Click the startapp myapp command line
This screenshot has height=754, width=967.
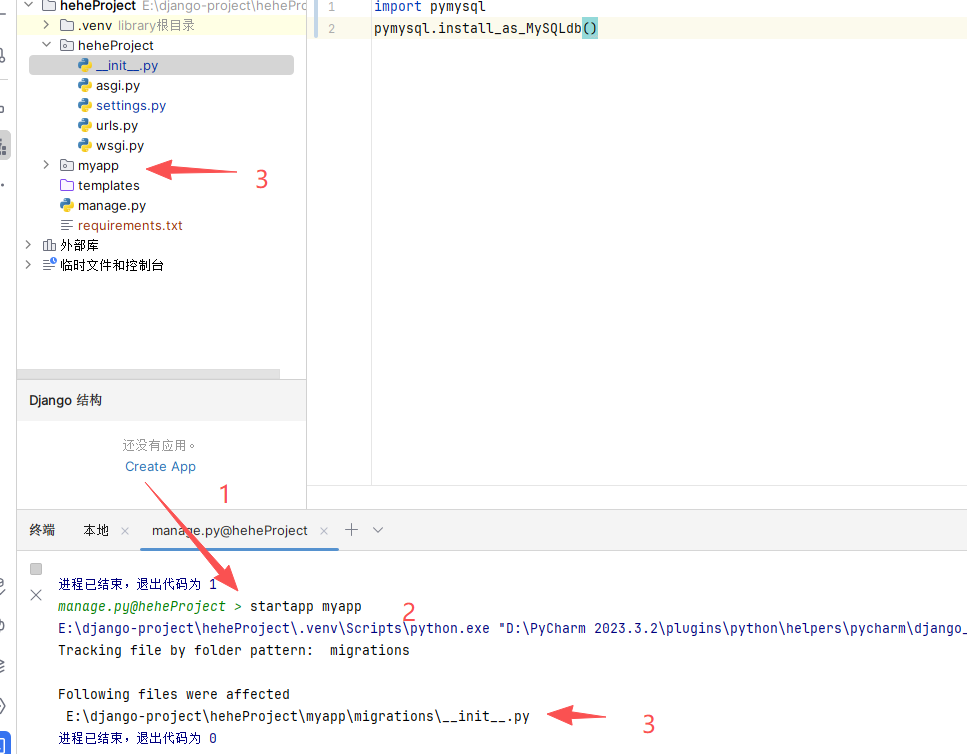(x=305, y=607)
